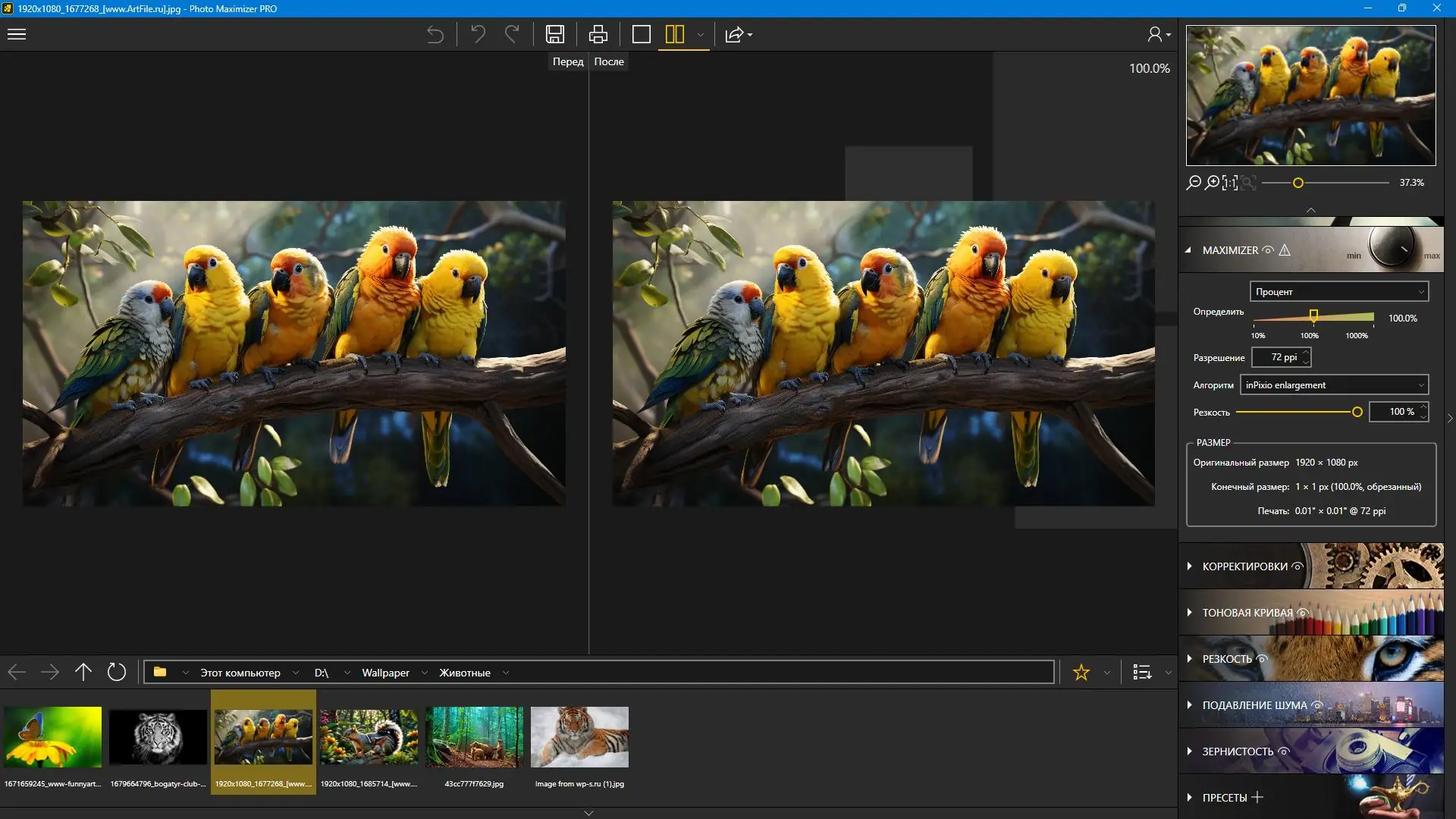
Task: Save the image using the floppy disk icon
Action: [x=555, y=34]
